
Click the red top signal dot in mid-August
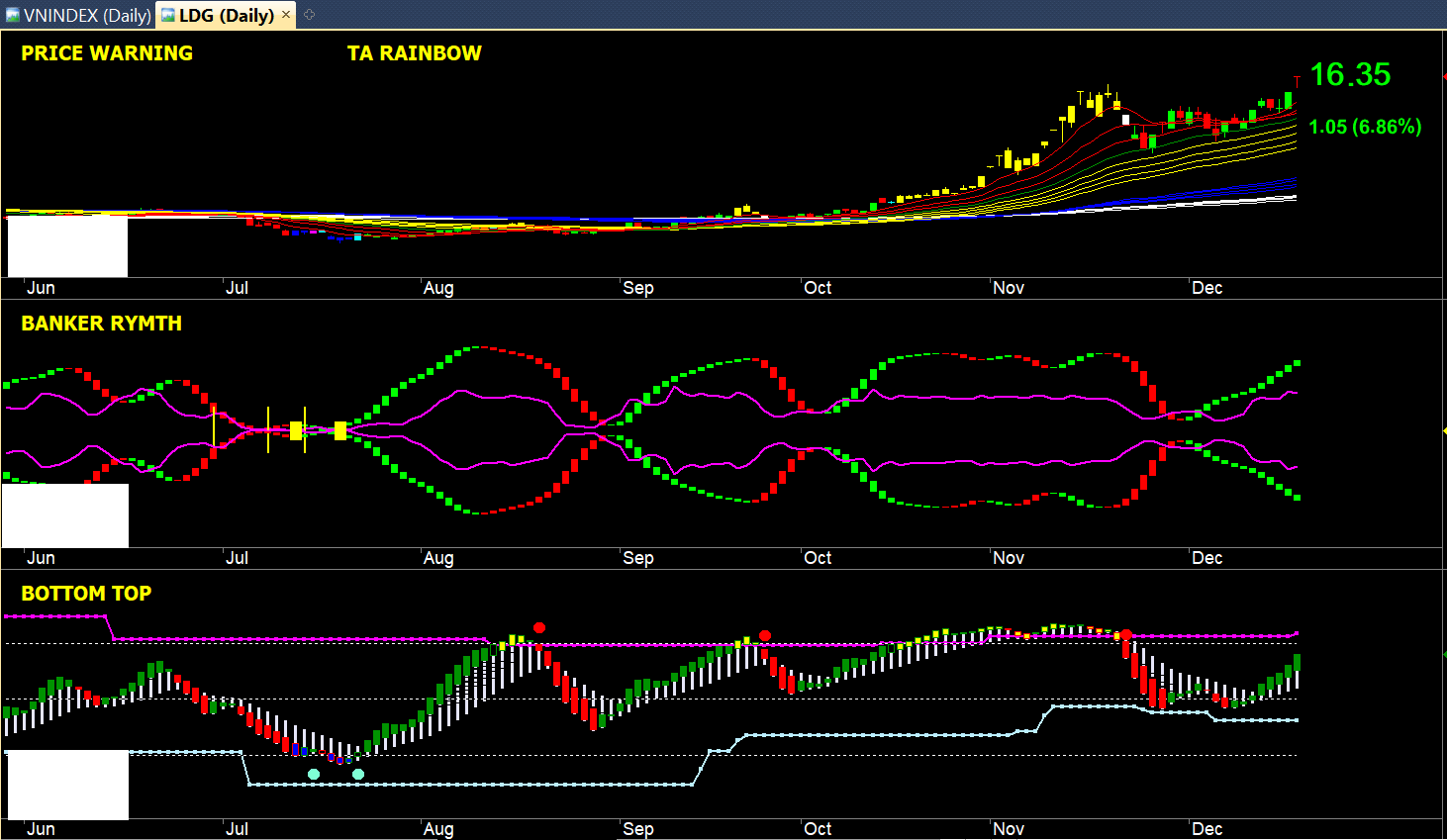tap(539, 628)
